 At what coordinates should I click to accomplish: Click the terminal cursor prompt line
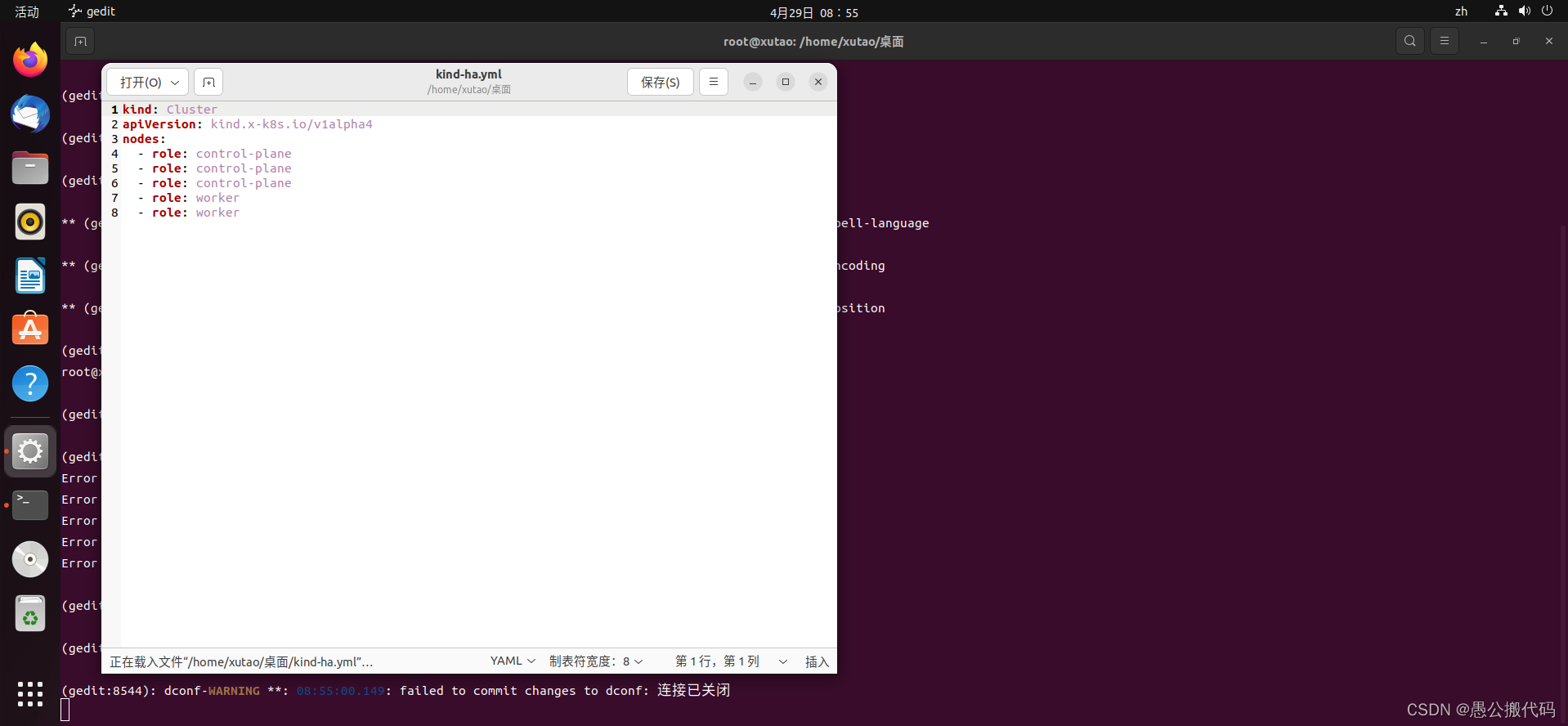pyautogui.click(x=65, y=710)
